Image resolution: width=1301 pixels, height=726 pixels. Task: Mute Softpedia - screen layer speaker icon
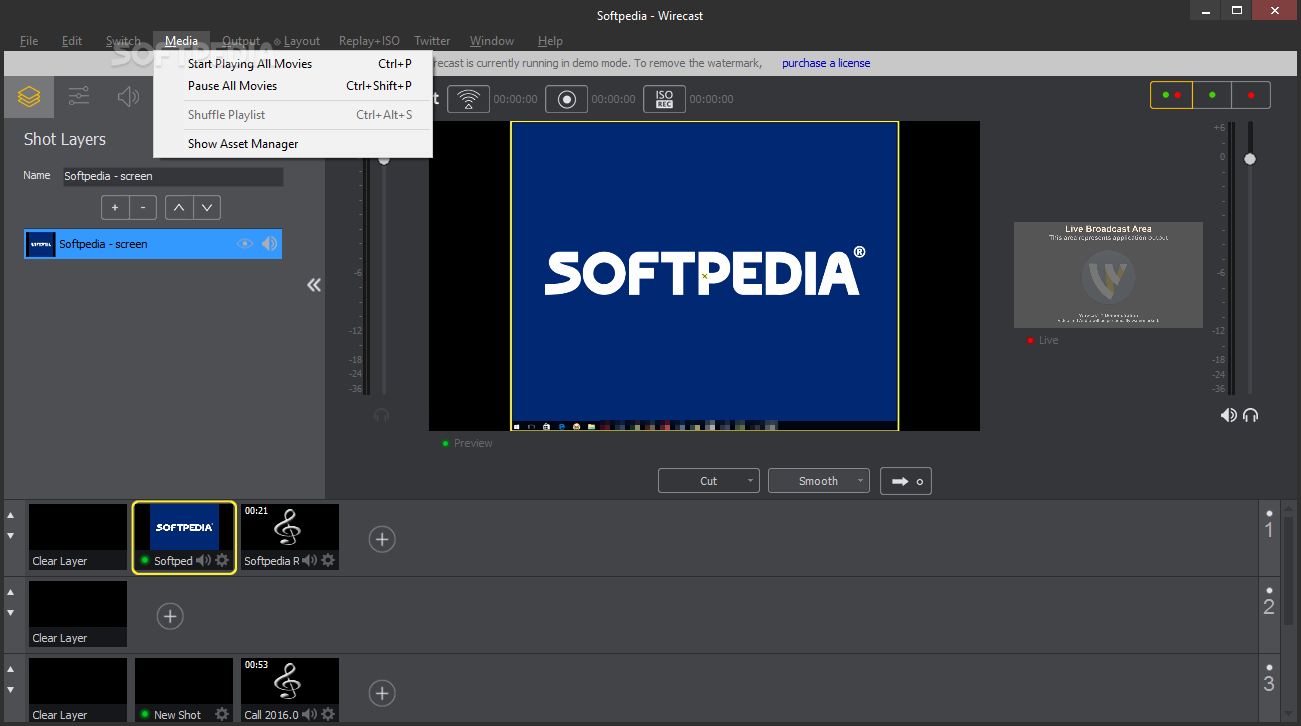270,244
